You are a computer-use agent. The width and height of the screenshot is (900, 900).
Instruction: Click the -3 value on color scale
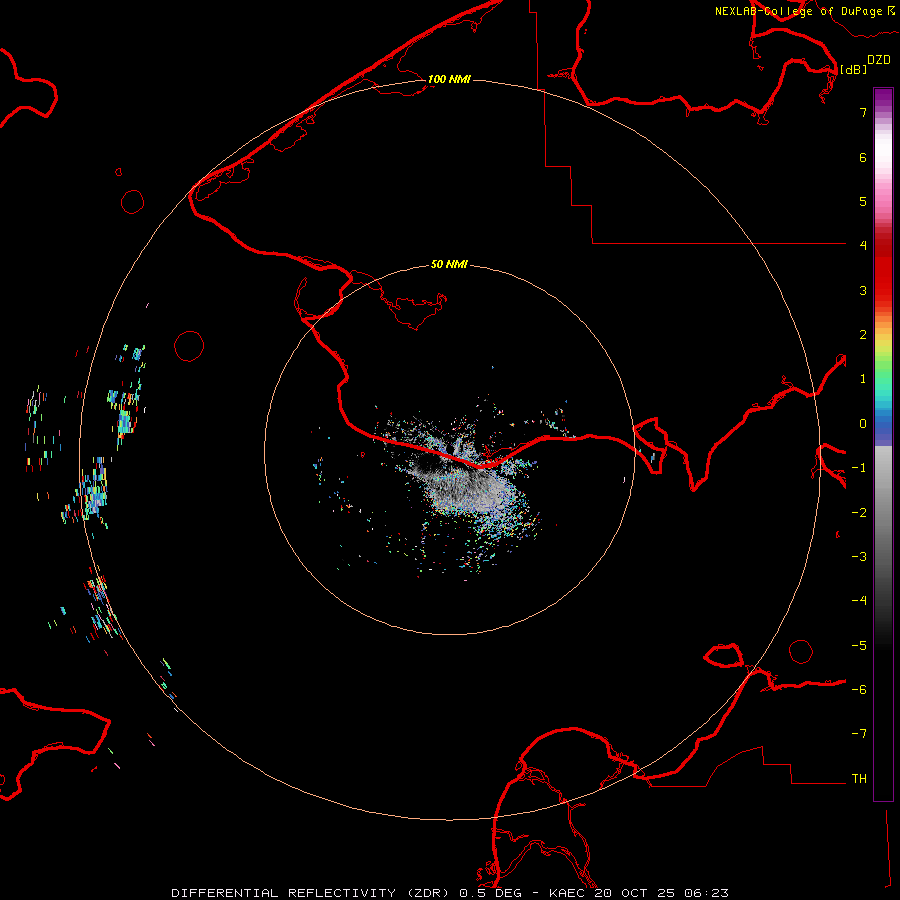859,557
